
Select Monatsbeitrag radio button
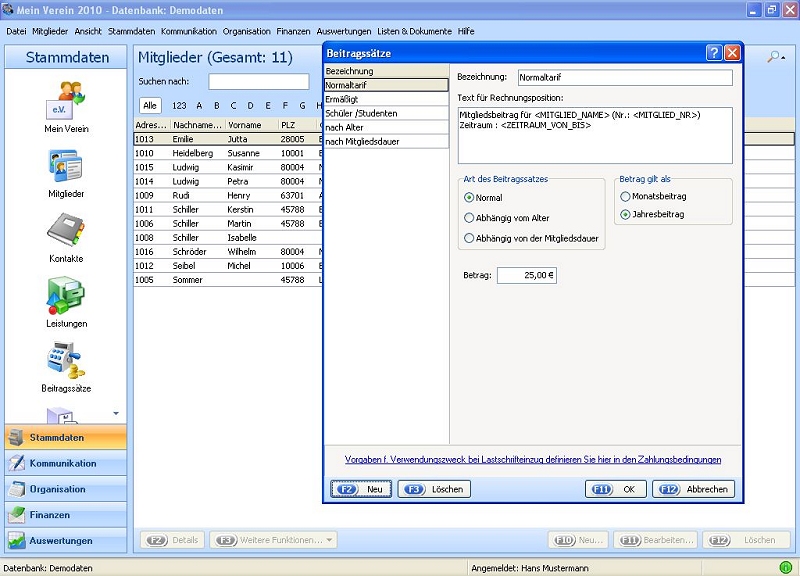(625, 197)
